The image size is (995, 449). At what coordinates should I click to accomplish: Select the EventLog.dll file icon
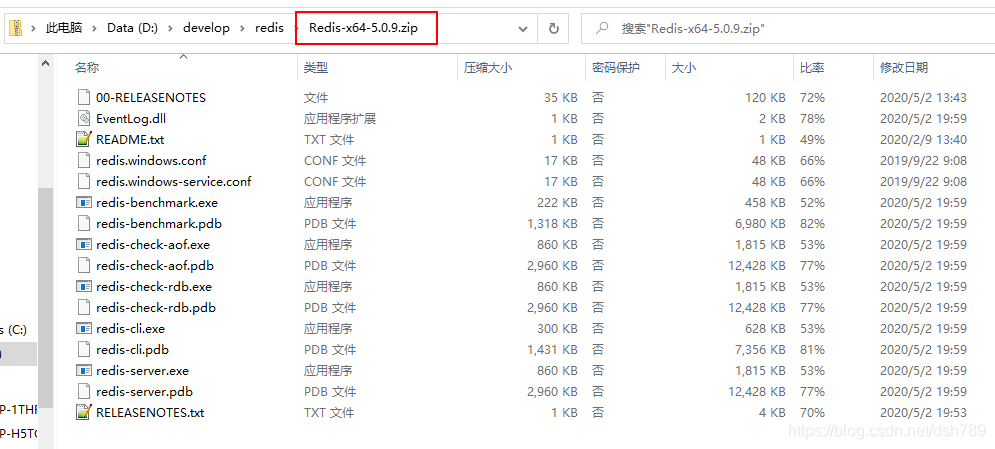point(84,119)
